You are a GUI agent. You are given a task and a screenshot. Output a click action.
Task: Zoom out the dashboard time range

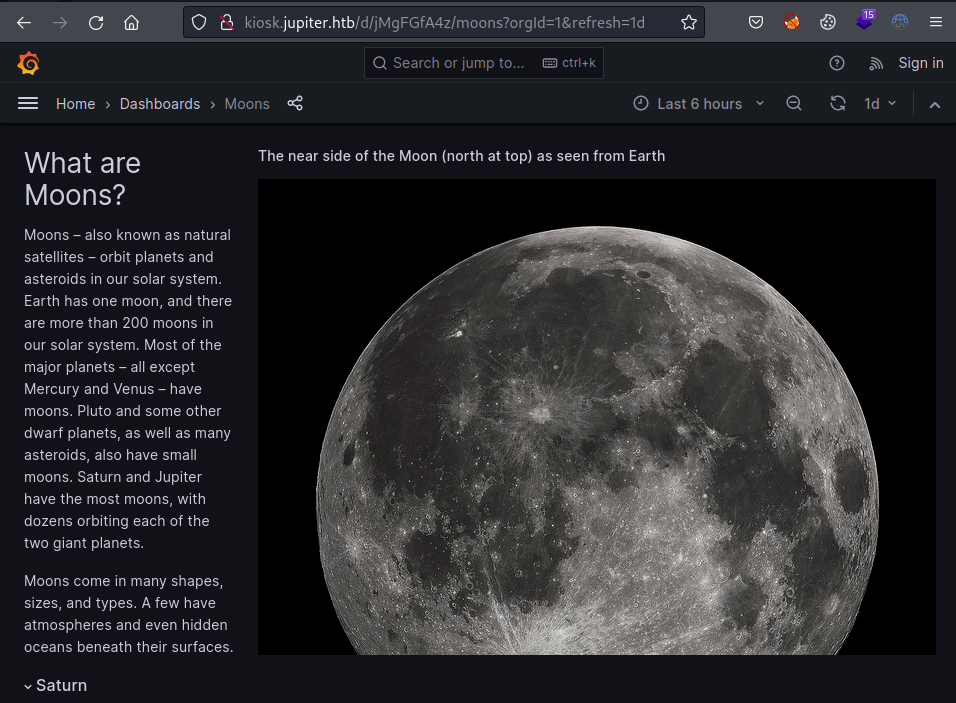click(x=793, y=104)
